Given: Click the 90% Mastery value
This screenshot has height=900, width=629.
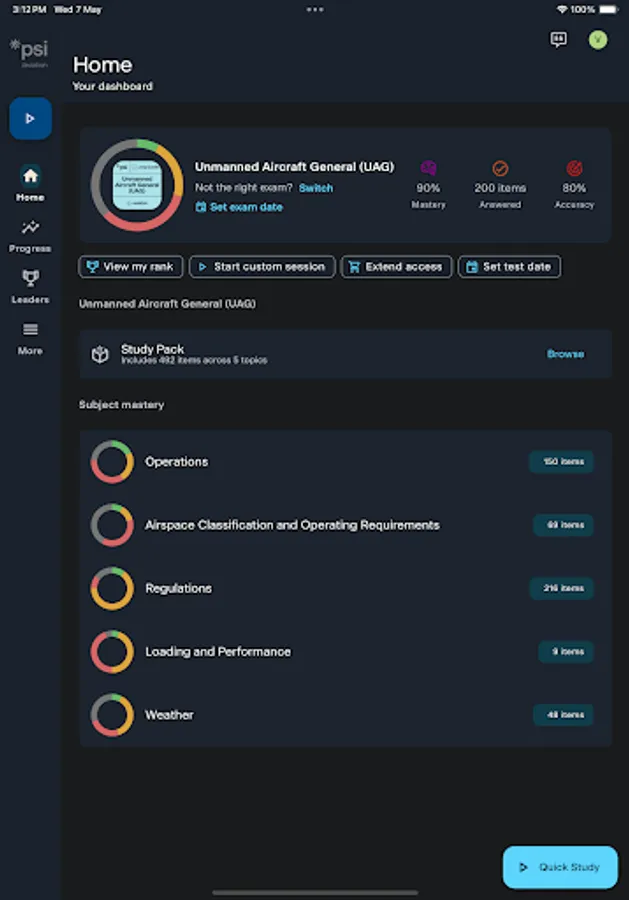Looking at the screenshot, I should click(428, 188).
